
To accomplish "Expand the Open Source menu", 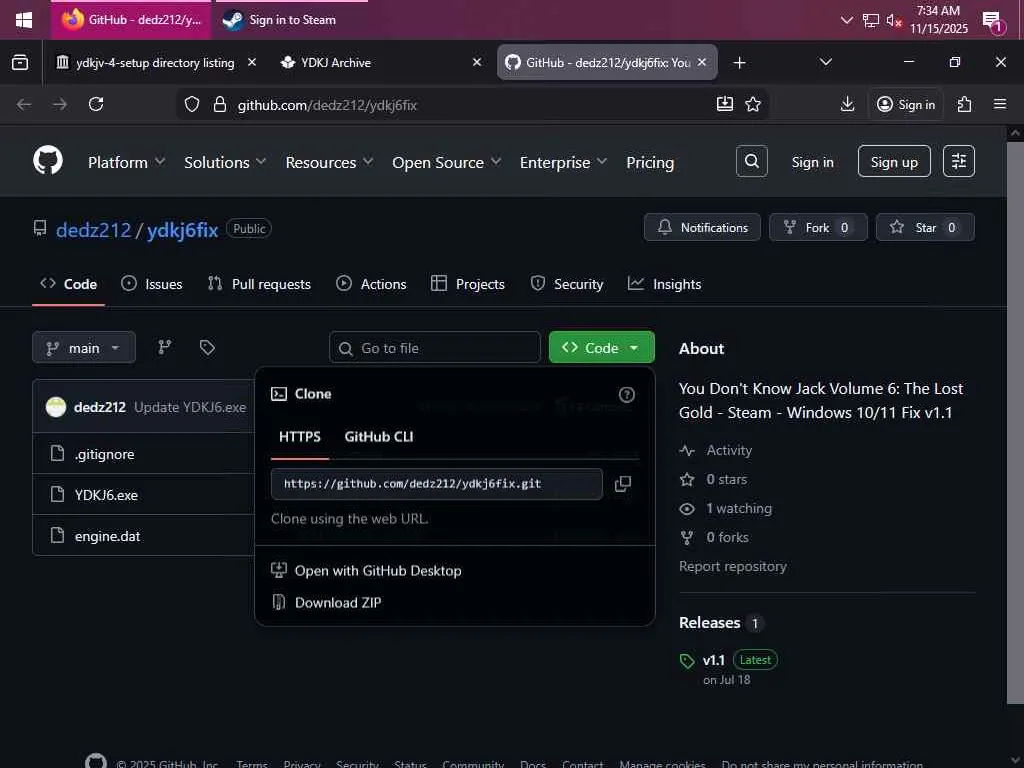I will pyautogui.click(x=447, y=163).
